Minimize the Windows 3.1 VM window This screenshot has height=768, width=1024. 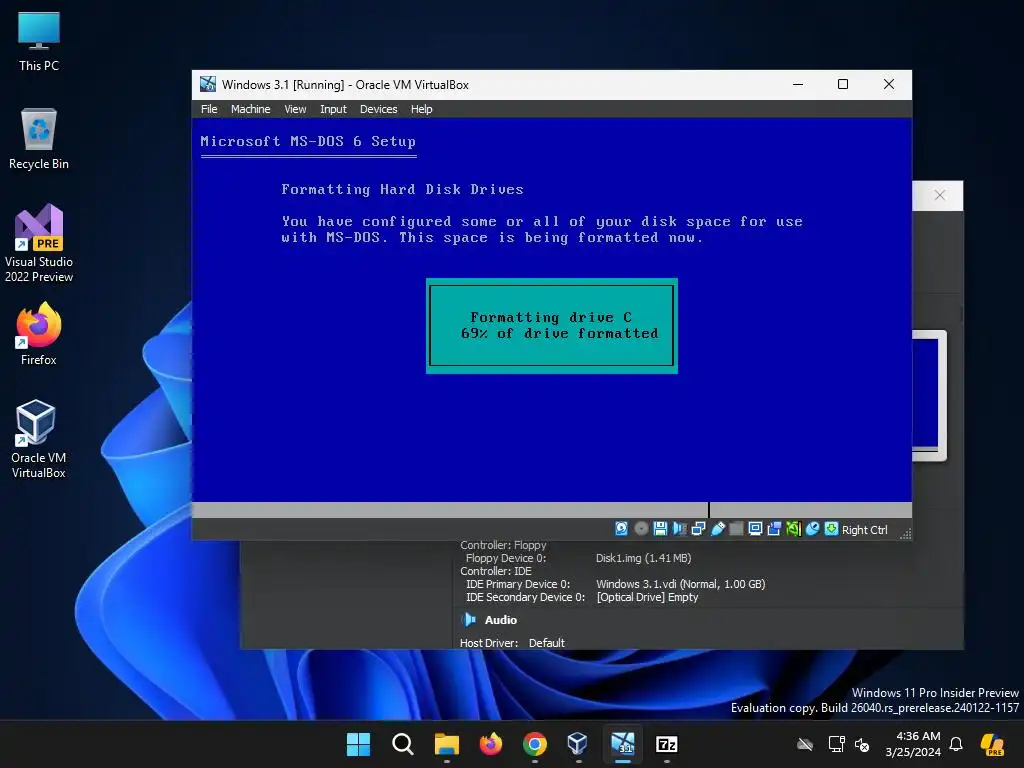pyautogui.click(x=798, y=84)
